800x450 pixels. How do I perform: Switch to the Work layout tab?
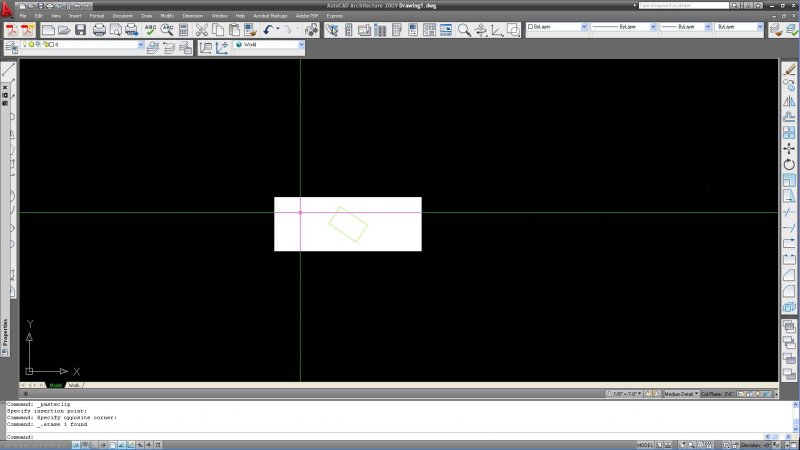tap(74, 385)
